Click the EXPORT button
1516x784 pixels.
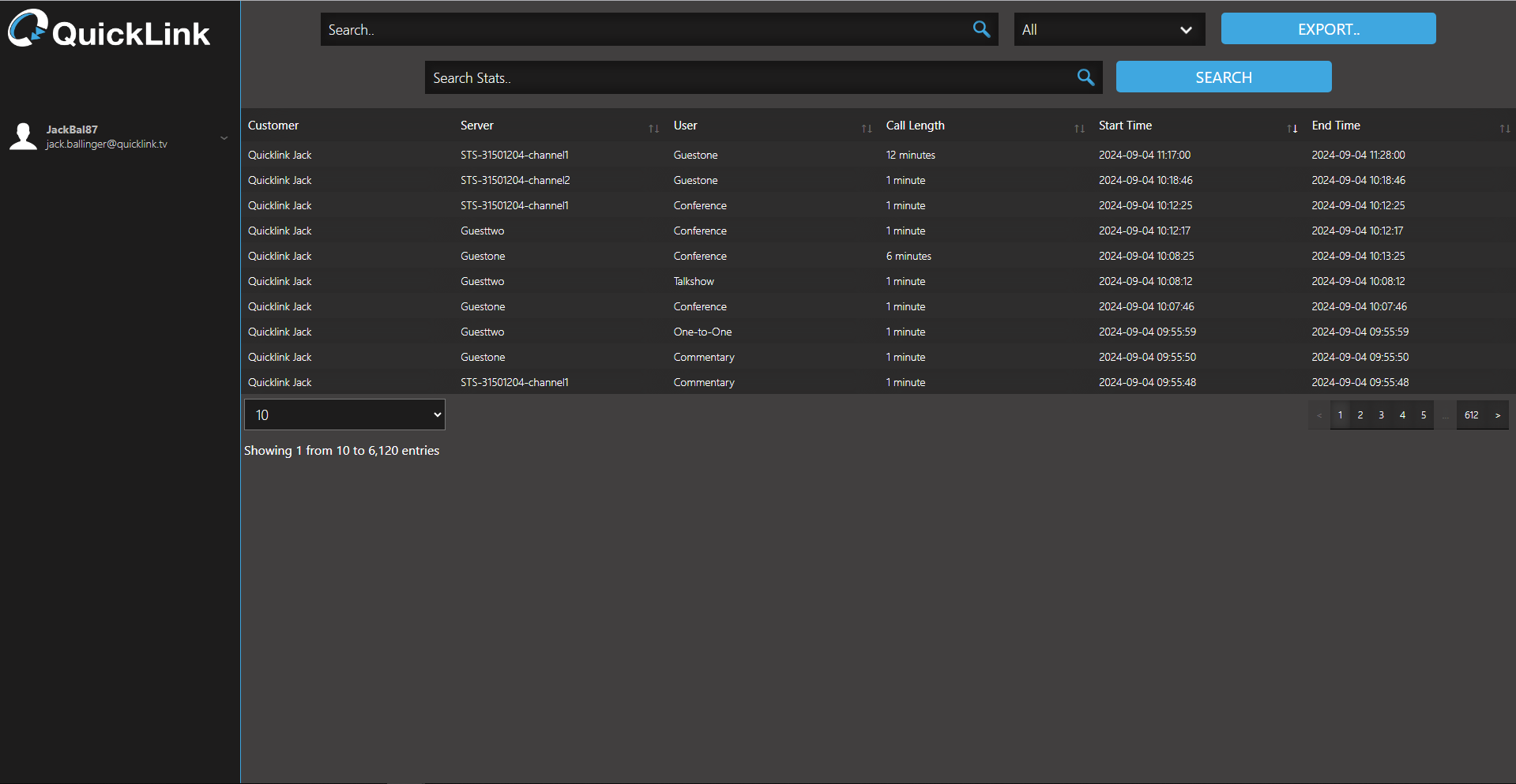click(1328, 29)
